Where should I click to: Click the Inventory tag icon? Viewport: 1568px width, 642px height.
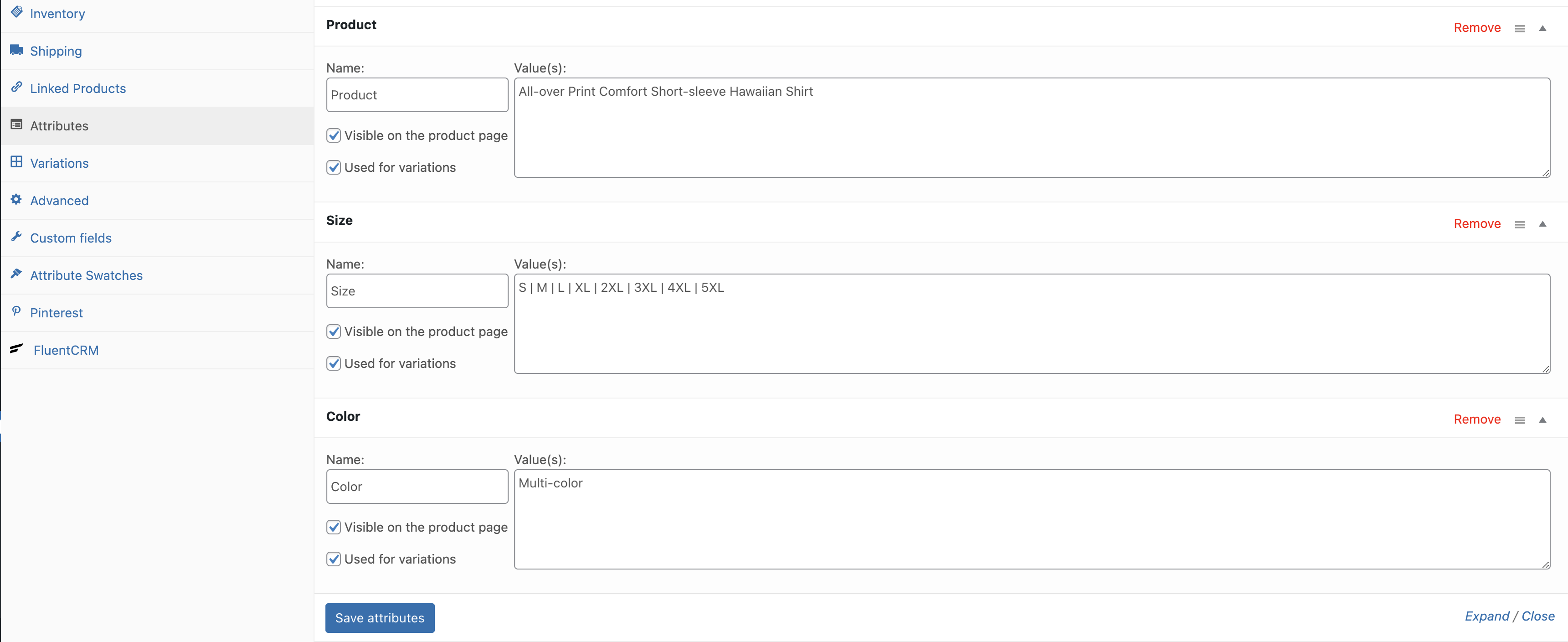click(16, 12)
